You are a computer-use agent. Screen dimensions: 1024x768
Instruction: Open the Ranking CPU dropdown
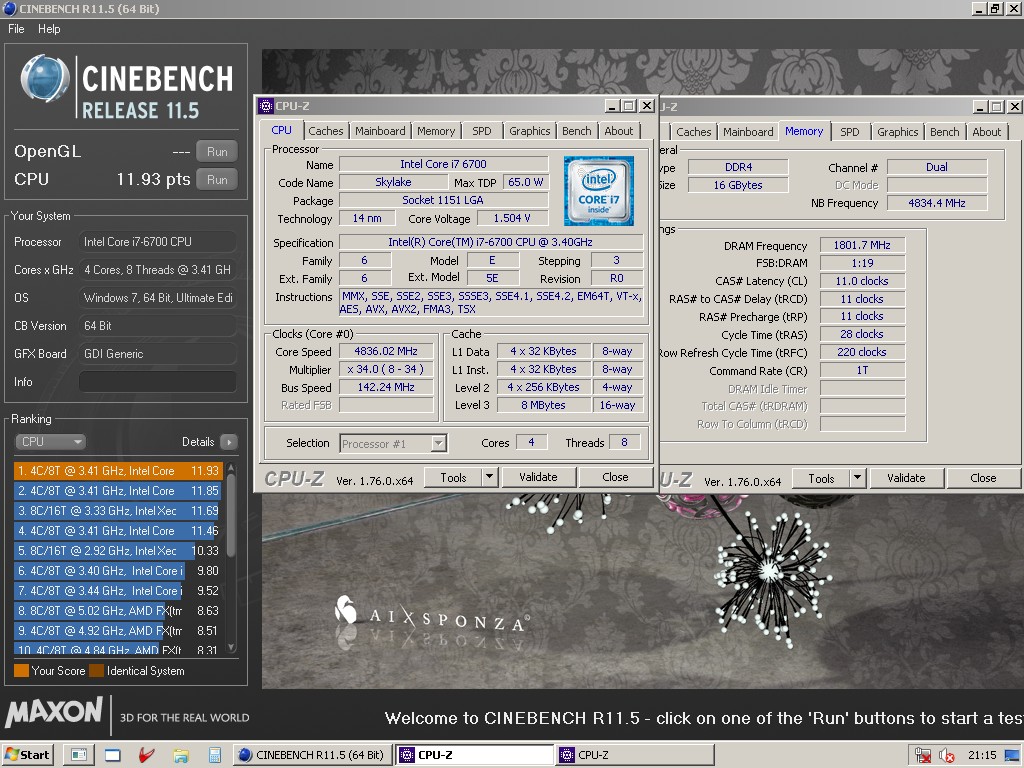(x=50, y=442)
